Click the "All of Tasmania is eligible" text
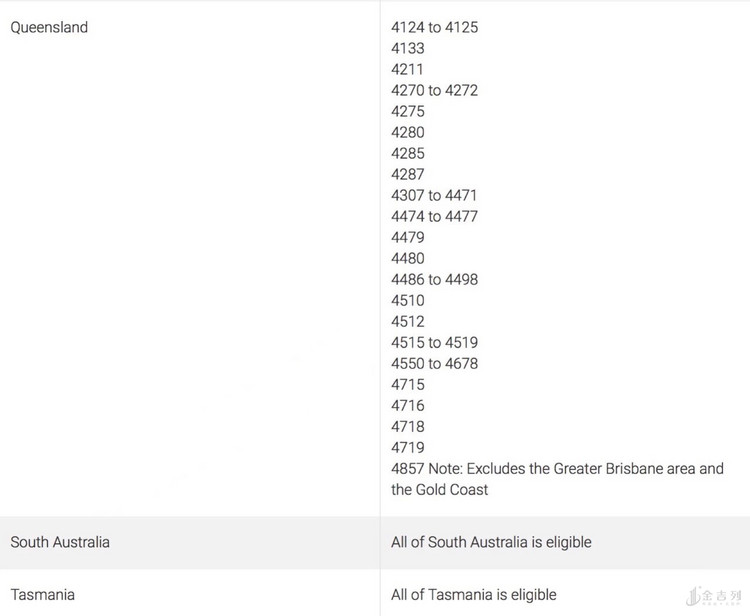This screenshot has width=750, height=616. (x=473, y=595)
